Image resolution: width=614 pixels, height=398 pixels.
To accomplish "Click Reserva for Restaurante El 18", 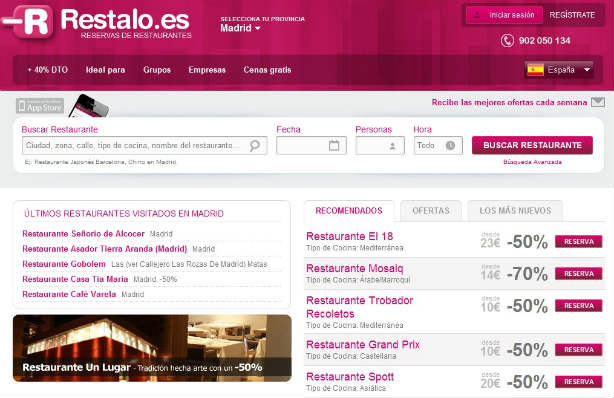I will pos(578,242).
